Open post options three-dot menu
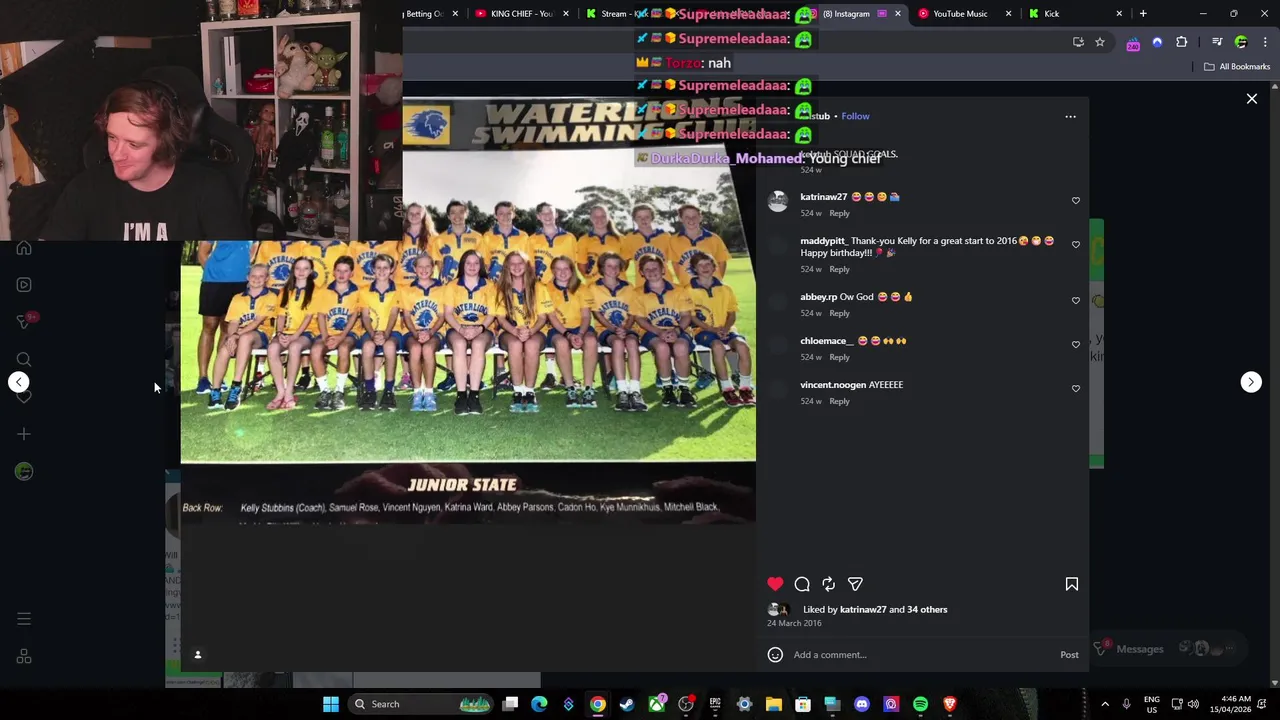This screenshot has height=720, width=1280. click(1070, 116)
